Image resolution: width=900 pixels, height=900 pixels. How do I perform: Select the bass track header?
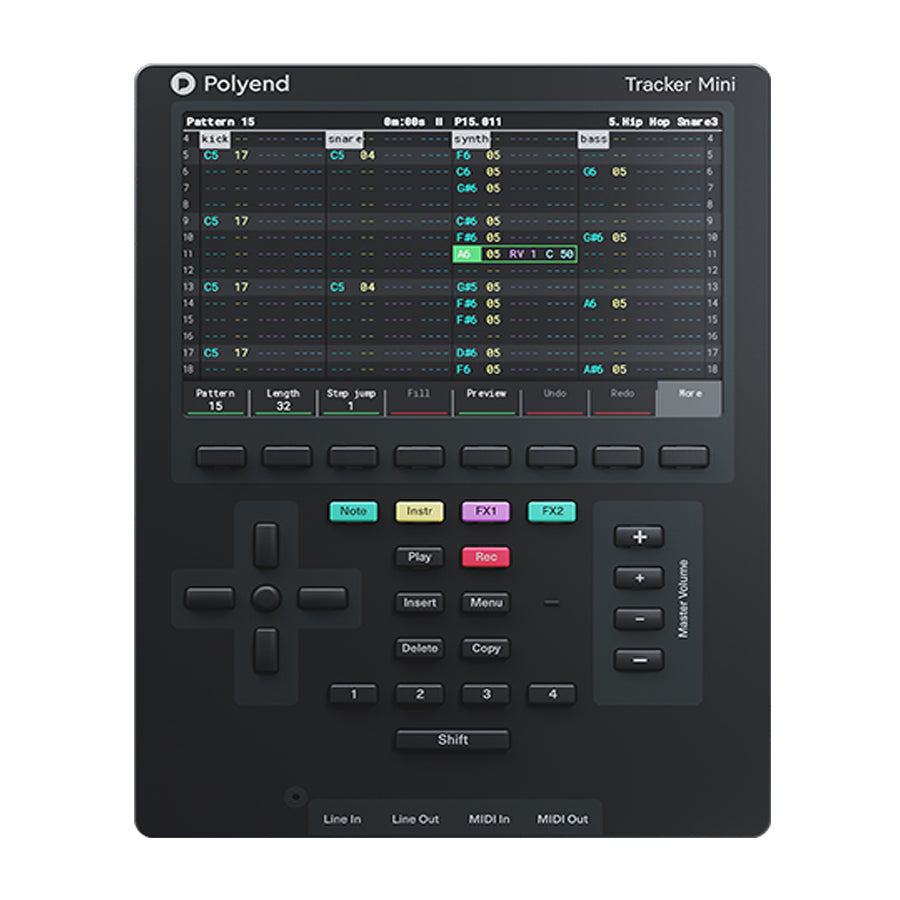pos(593,139)
